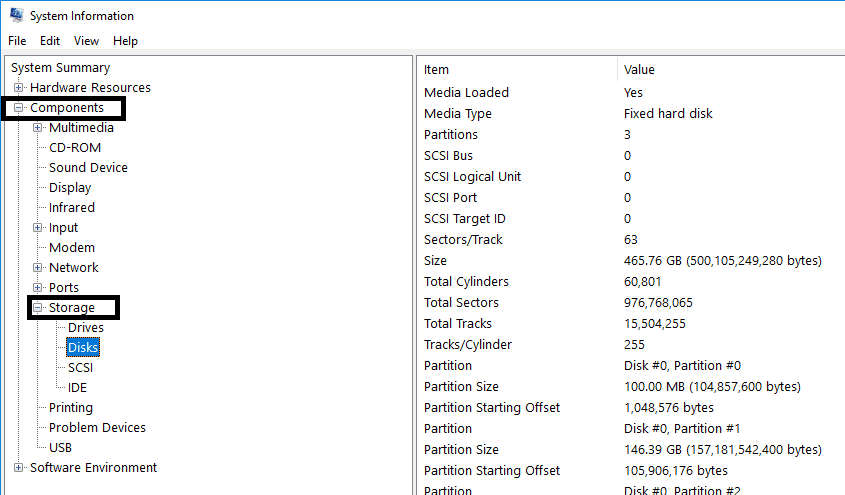Select IDE under Storage
Image resolution: width=845 pixels, height=495 pixels.
(x=77, y=387)
